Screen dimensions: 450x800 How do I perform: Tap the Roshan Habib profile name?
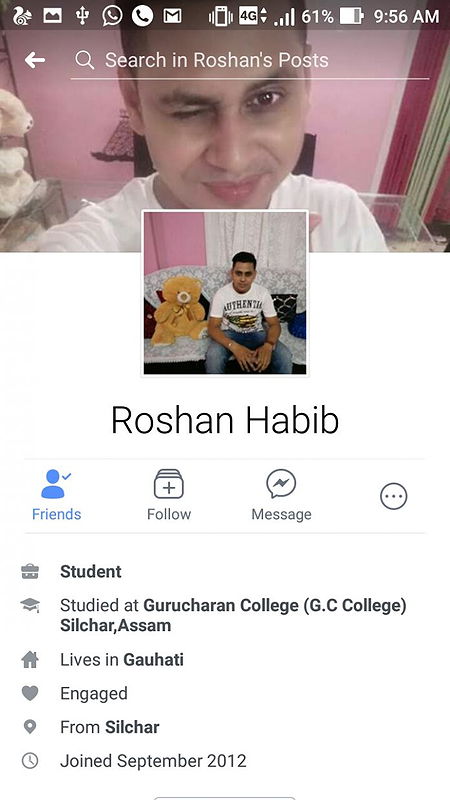(x=225, y=421)
